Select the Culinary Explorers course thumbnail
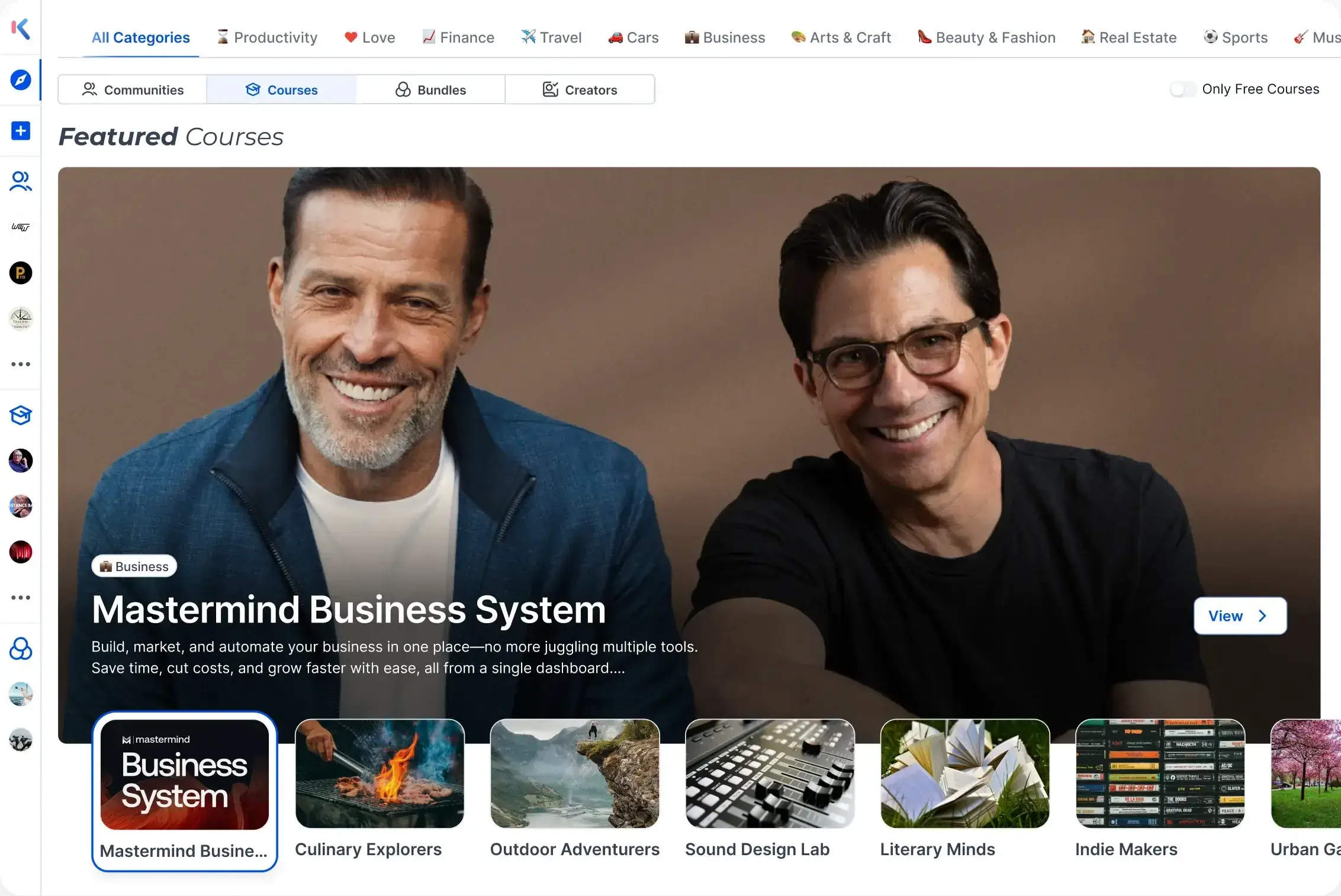Image resolution: width=1341 pixels, height=896 pixels. (x=380, y=773)
